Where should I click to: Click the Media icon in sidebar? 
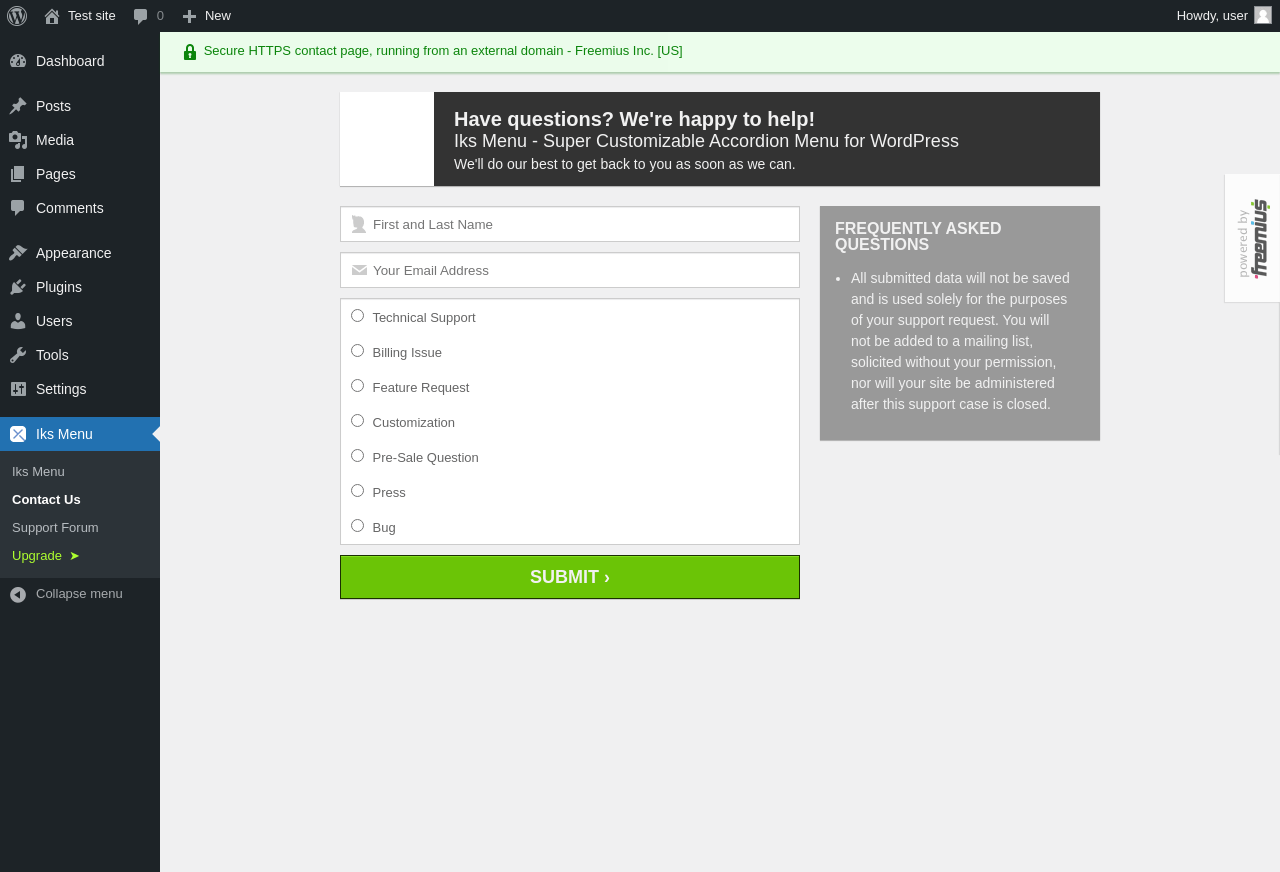click(x=18, y=140)
